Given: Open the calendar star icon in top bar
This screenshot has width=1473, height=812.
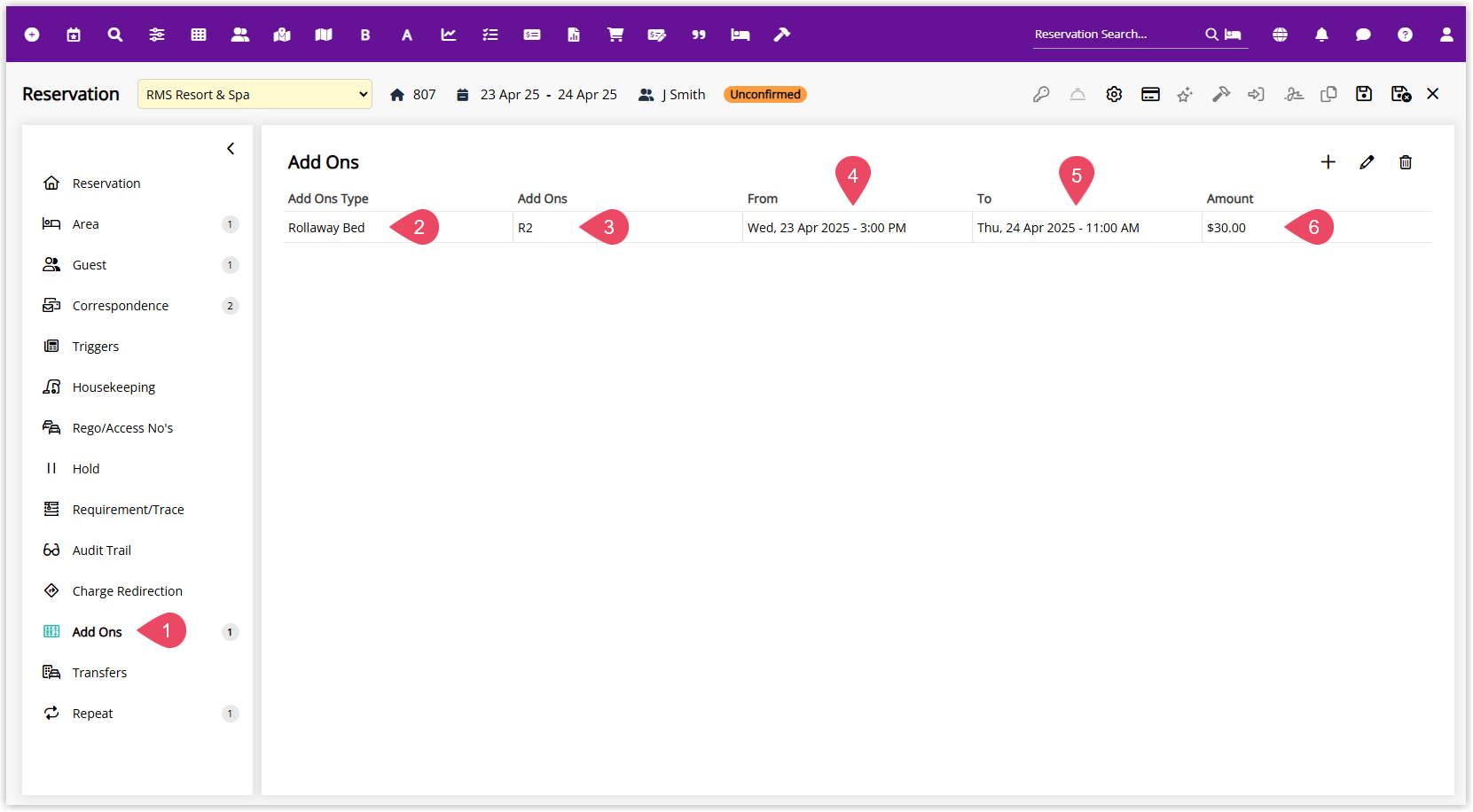Looking at the screenshot, I should [x=74, y=35].
